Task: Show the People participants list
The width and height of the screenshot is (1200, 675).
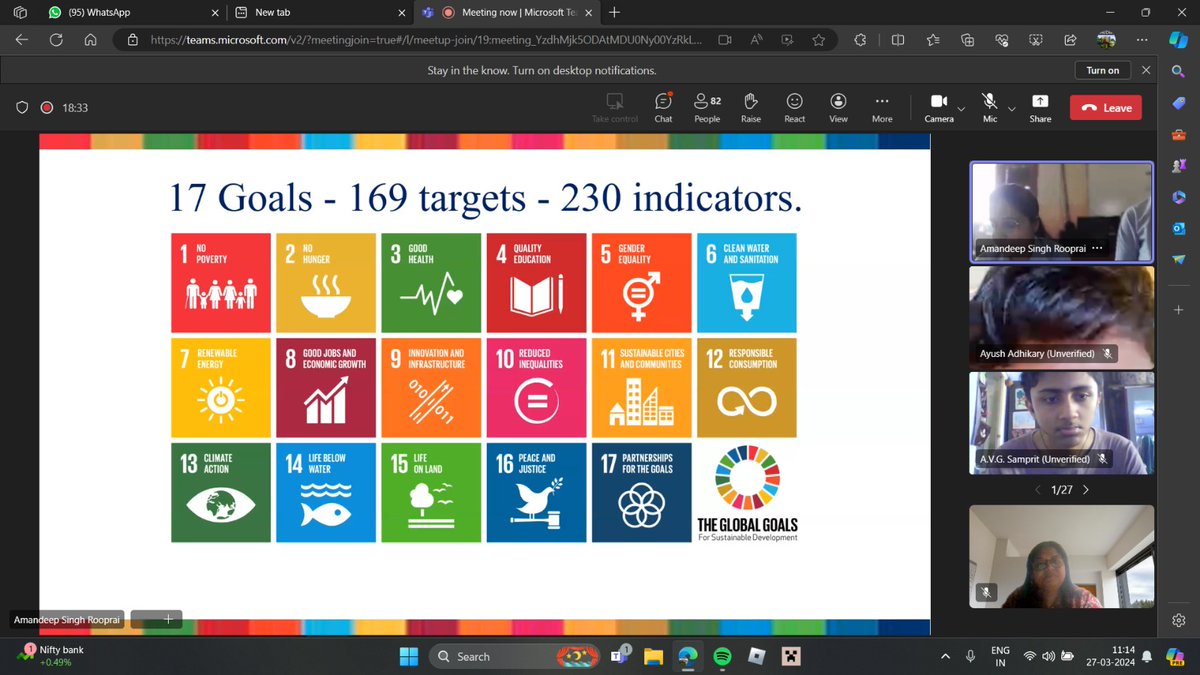Action: 707,108
